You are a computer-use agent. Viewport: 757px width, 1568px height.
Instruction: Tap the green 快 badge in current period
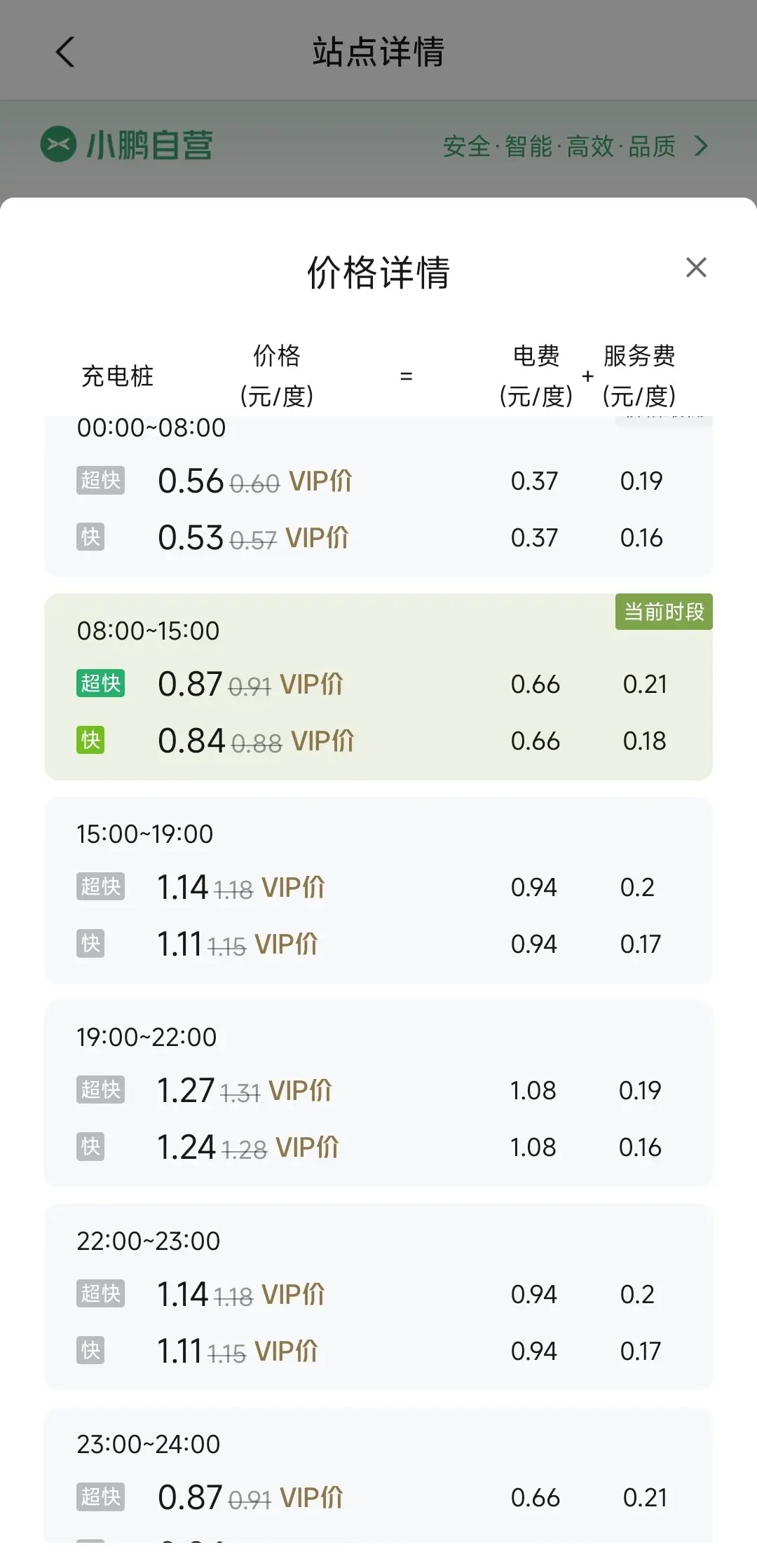point(90,740)
